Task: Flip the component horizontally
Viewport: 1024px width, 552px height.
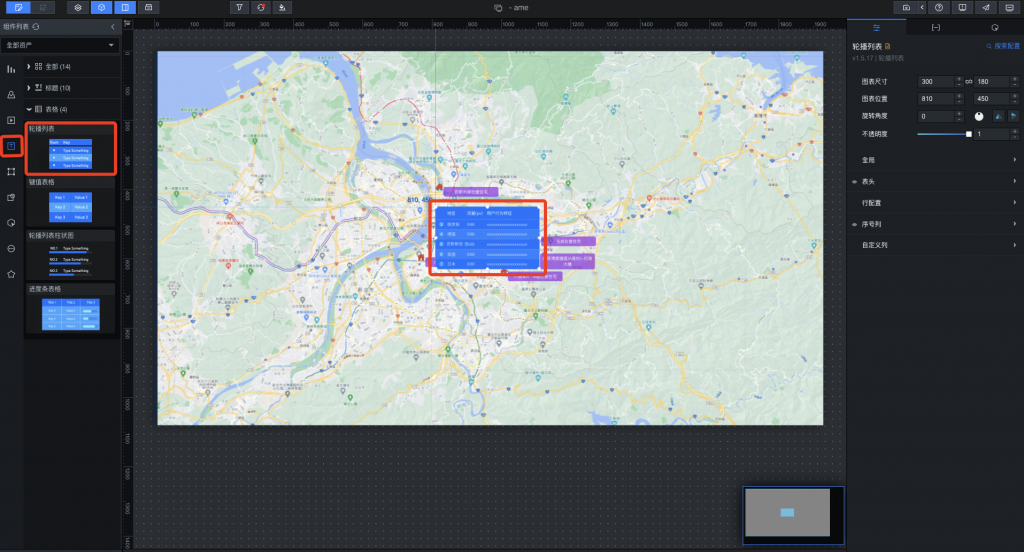Action: tap(999, 116)
